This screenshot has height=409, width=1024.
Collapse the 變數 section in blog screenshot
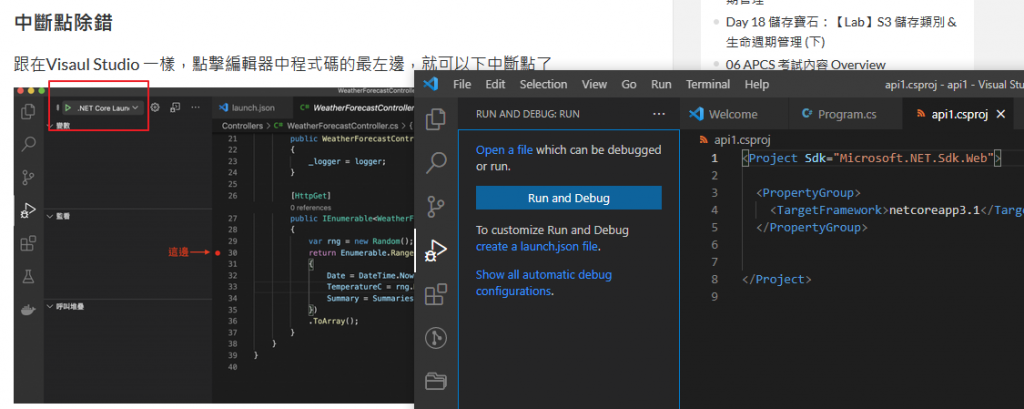click(x=59, y=125)
